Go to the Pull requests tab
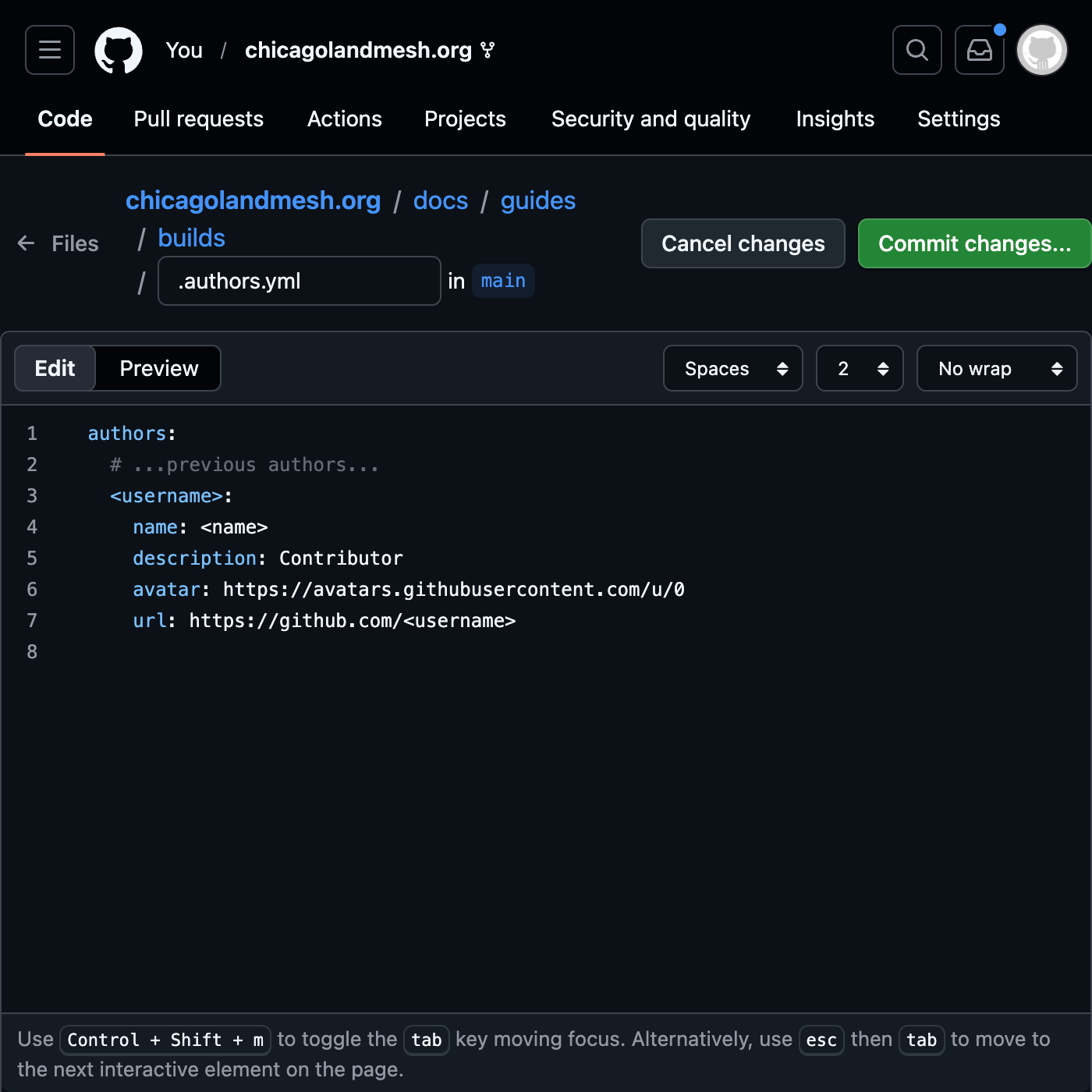Viewport: 1092px width, 1092px height. pyautogui.click(x=199, y=119)
